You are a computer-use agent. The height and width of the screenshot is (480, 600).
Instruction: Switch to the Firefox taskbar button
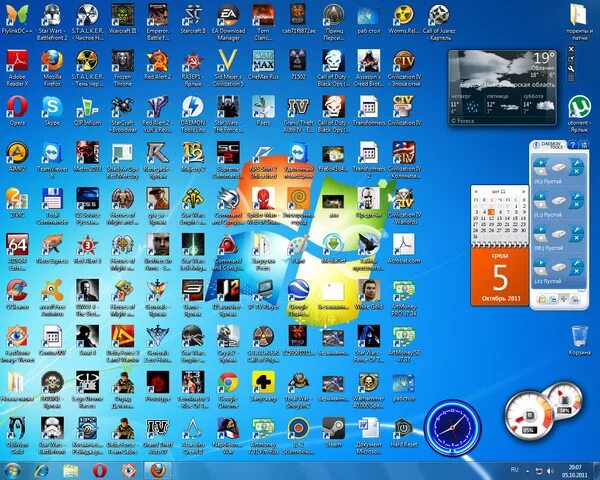tap(158, 470)
